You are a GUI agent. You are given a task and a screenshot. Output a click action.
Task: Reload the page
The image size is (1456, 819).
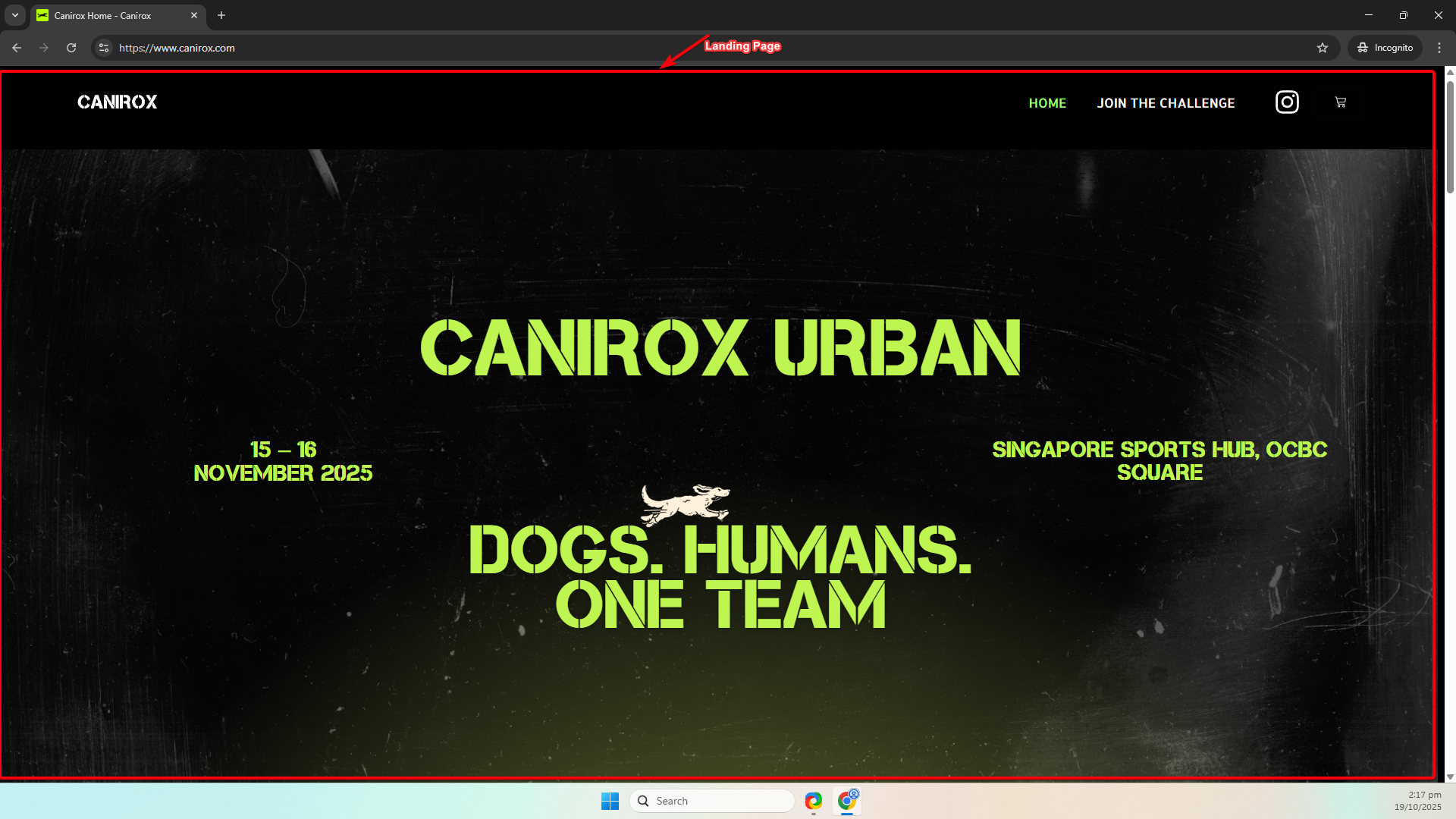click(71, 48)
